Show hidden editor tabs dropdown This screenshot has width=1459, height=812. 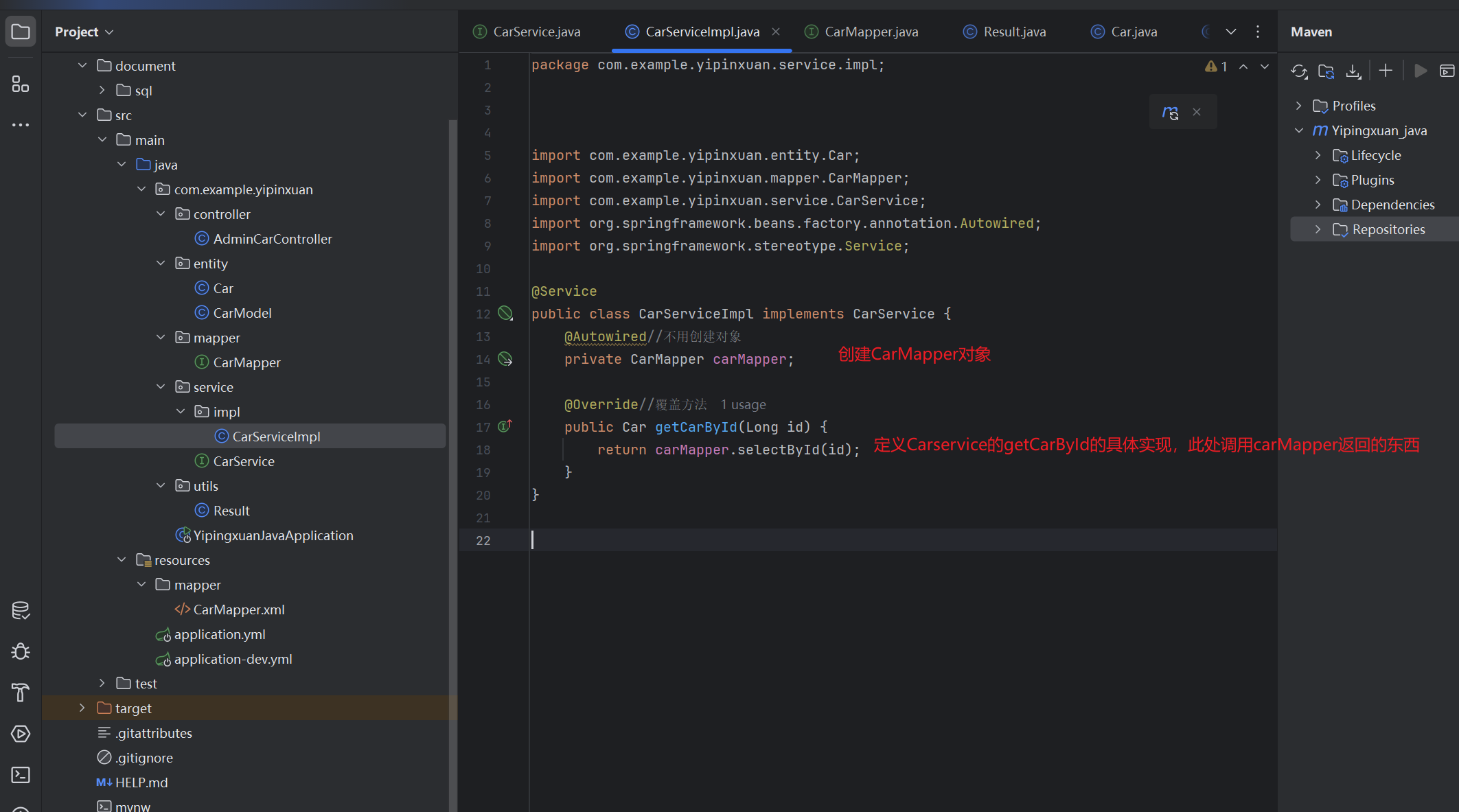[1230, 32]
